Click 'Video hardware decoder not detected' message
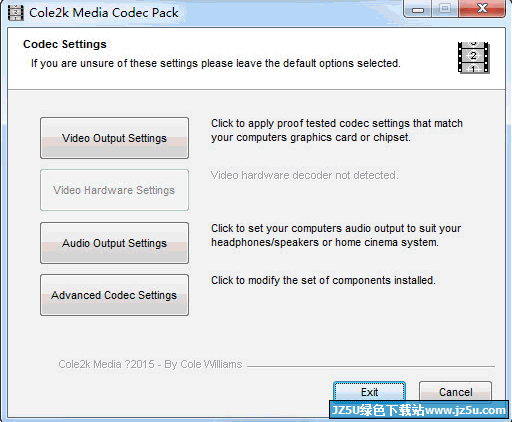Image resolution: width=512 pixels, height=422 pixels. pyautogui.click(x=304, y=175)
